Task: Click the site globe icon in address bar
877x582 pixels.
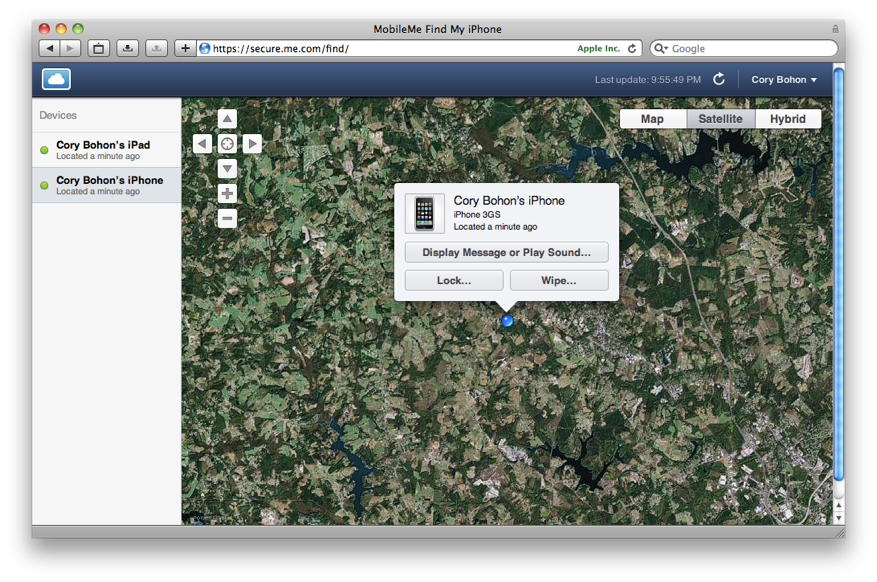Action: (x=205, y=49)
